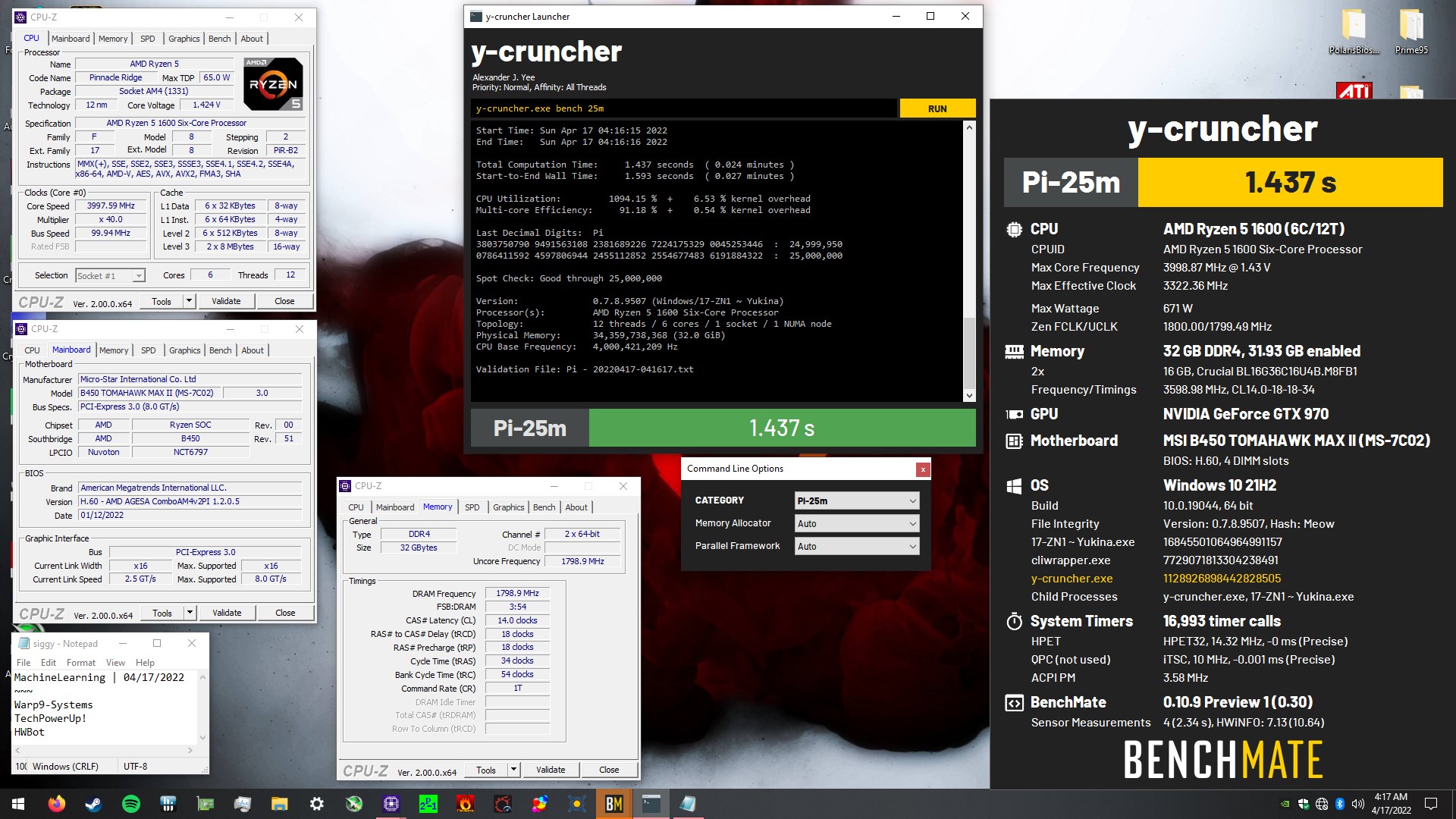Open the graphics card taskbar icon

(x=205, y=804)
